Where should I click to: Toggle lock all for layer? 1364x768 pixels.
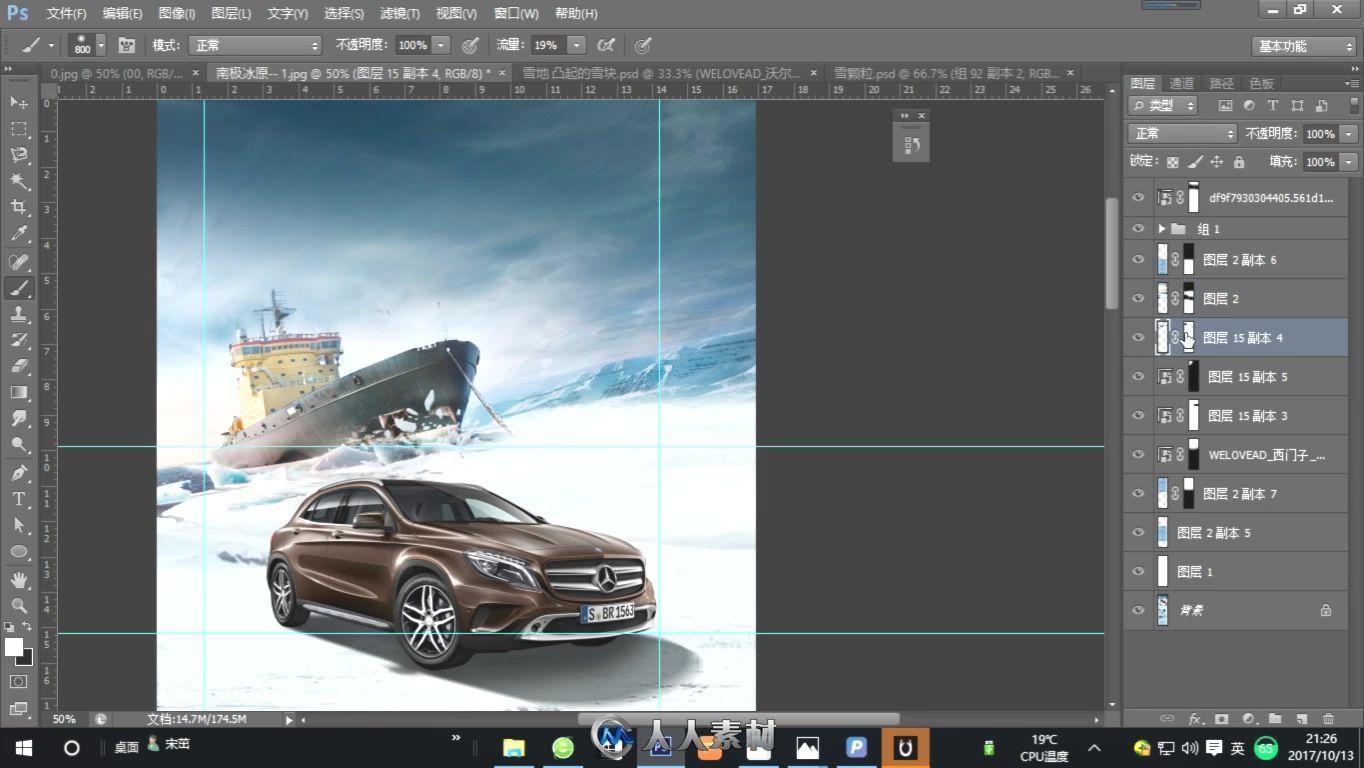[1239, 162]
